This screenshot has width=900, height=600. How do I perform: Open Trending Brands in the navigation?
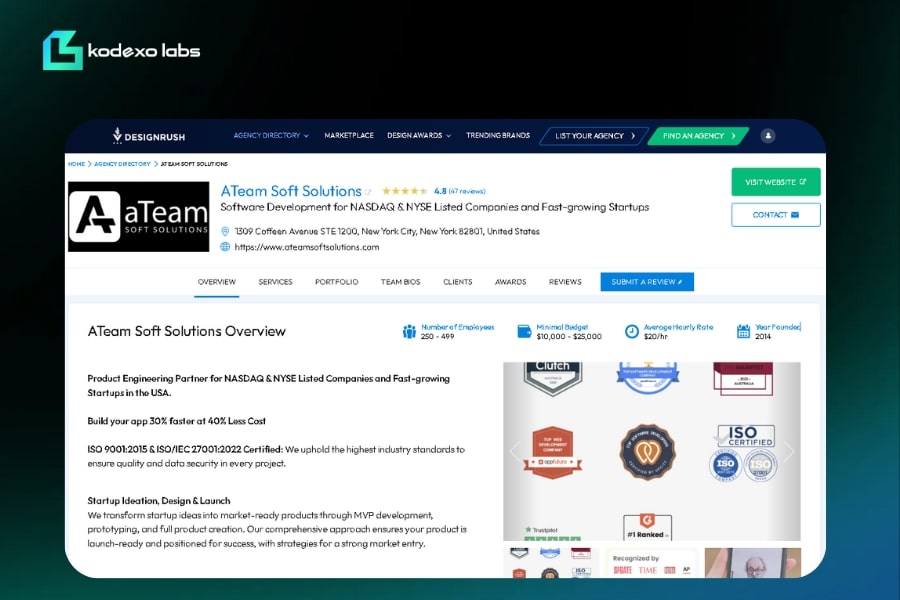(498, 136)
